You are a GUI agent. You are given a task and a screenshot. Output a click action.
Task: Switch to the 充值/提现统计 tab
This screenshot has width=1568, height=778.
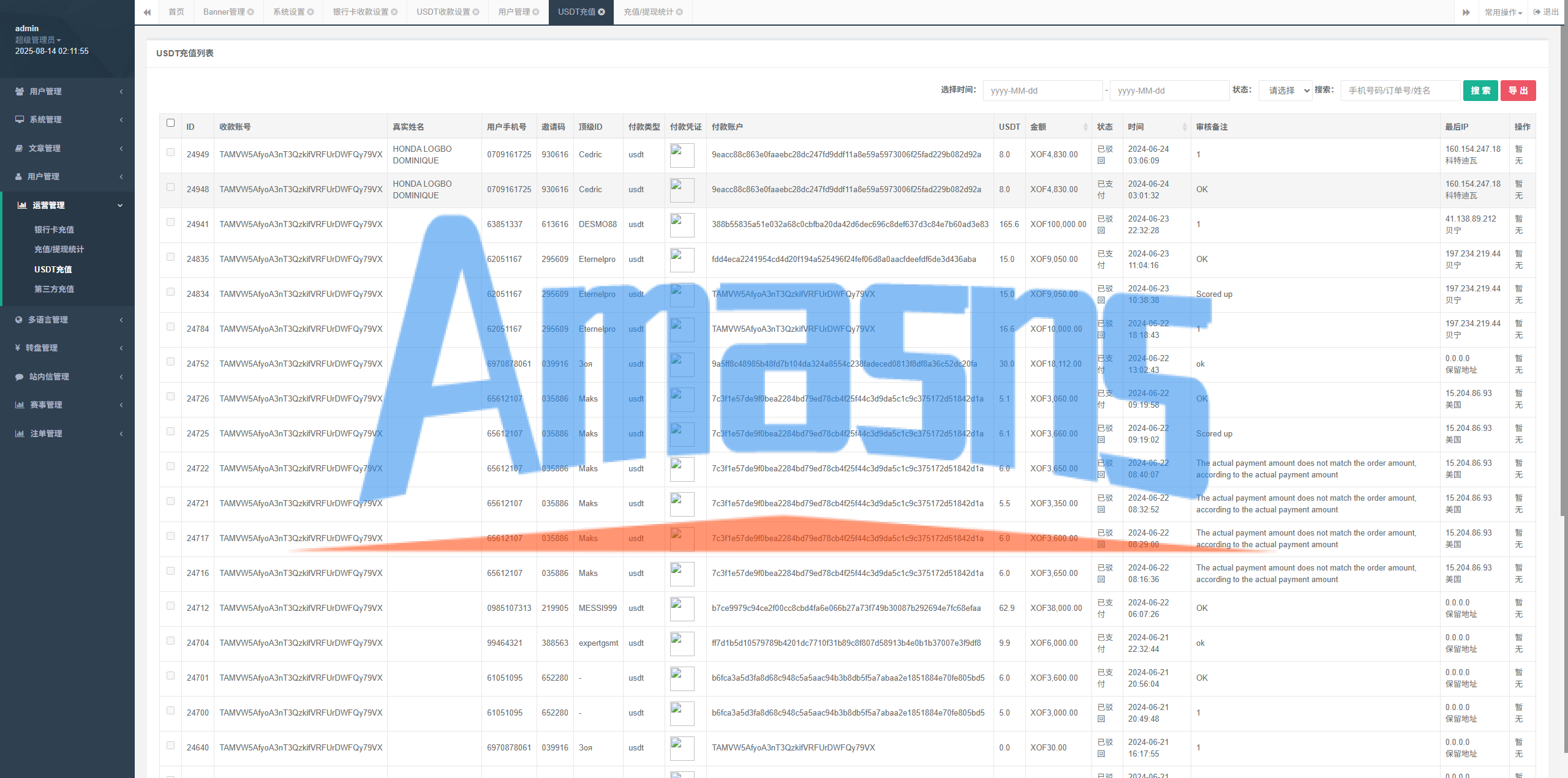(648, 12)
